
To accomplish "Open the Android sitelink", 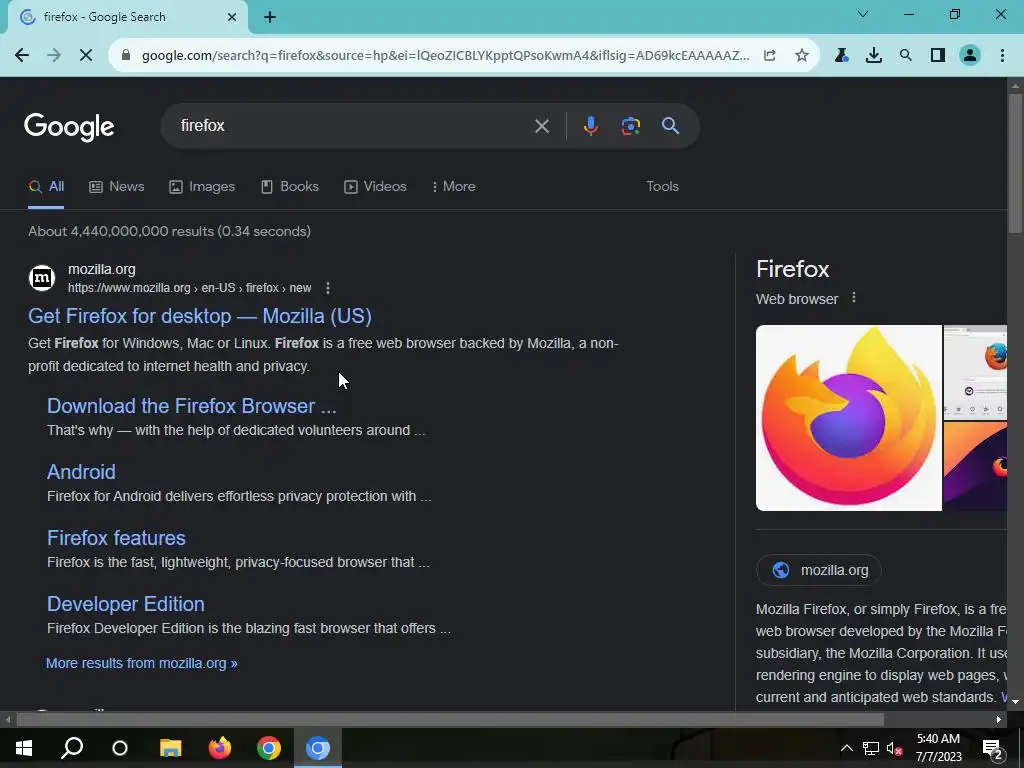I will click(81, 472).
